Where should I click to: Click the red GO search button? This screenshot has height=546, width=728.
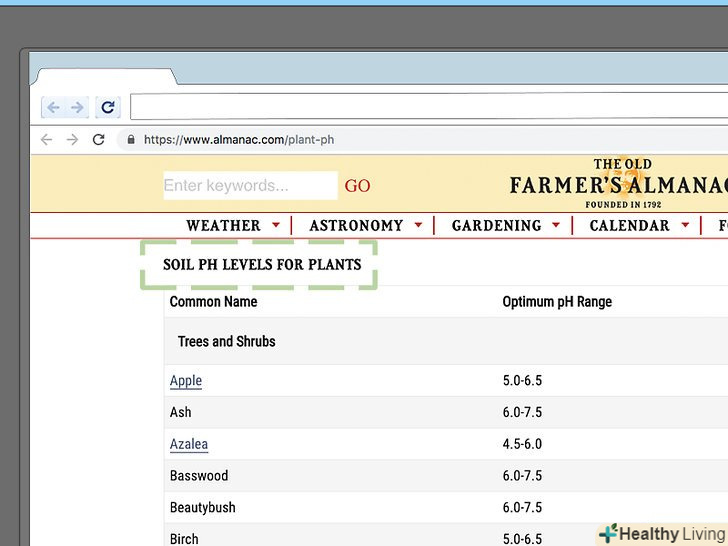click(x=357, y=186)
